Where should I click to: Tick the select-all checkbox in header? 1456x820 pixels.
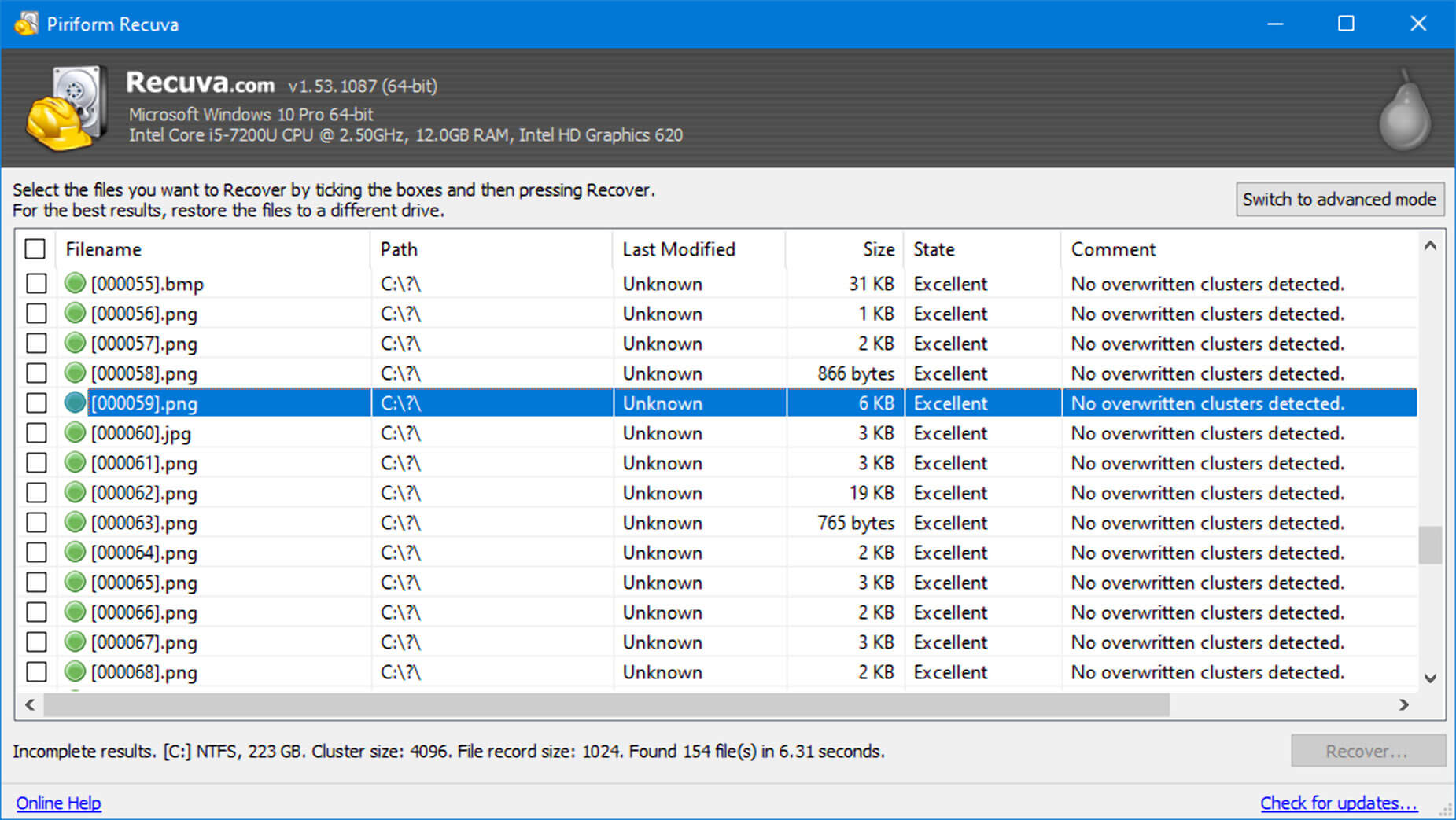[x=35, y=249]
